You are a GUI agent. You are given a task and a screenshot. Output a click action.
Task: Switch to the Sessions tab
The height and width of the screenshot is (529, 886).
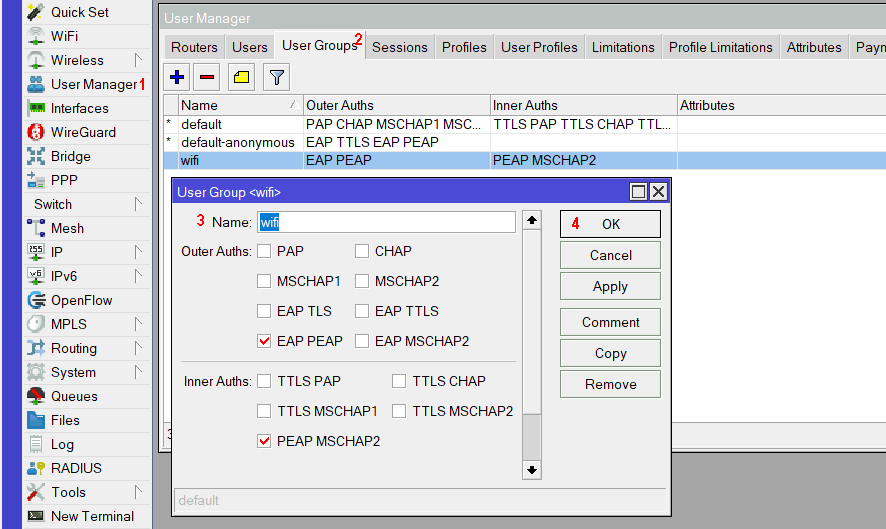tap(399, 47)
